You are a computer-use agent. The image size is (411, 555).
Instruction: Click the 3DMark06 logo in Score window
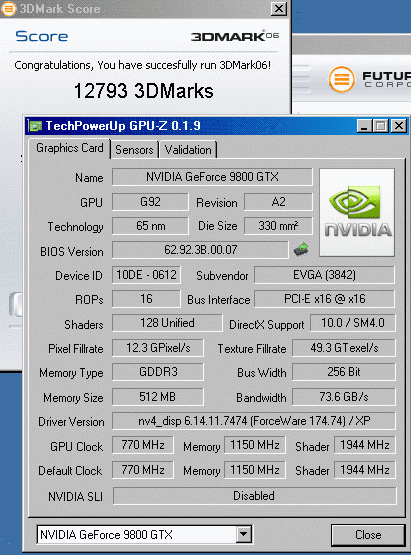pyautogui.click(x=235, y=36)
